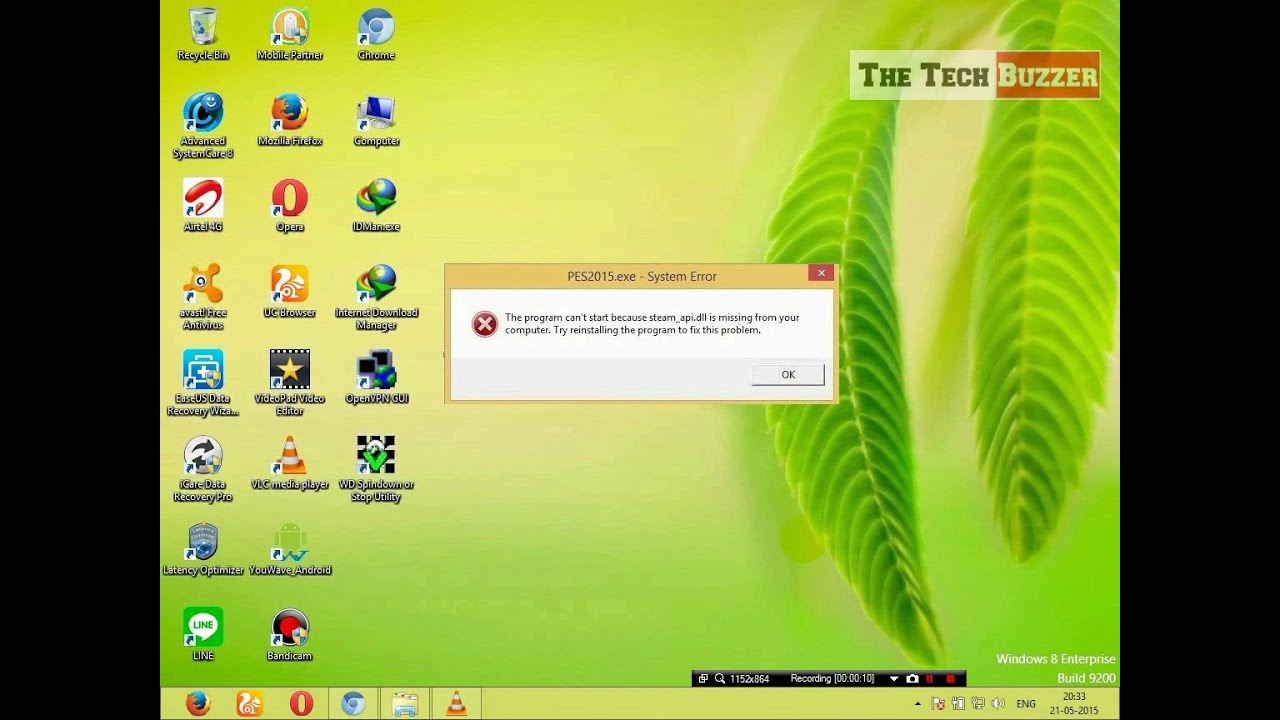The height and width of the screenshot is (720, 1280).
Task: Select the YouWave_Android desktop icon
Action: pyautogui.click(x=290, y=549)
